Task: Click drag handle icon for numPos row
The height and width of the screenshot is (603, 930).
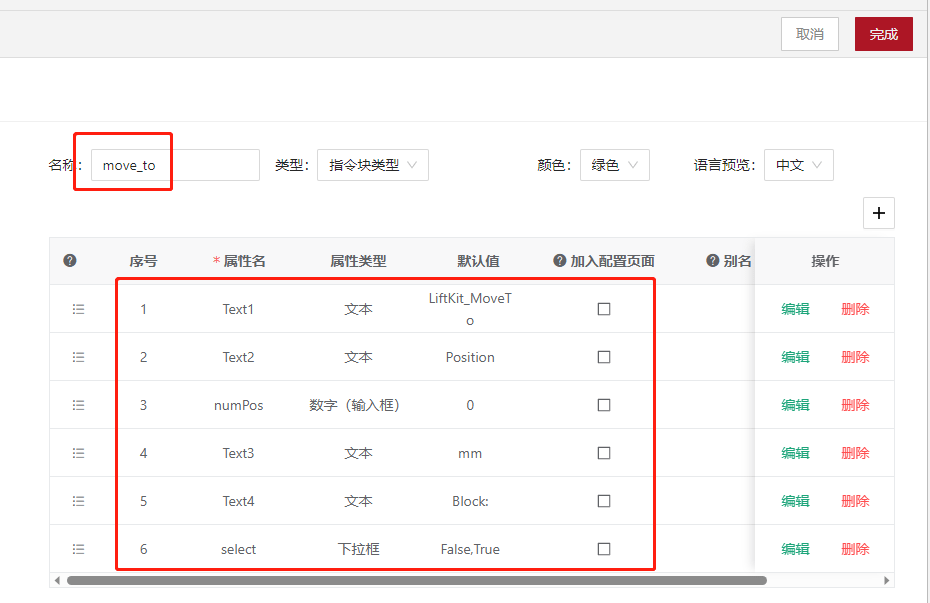Action: pyautogui.click(x=79, y=405)
